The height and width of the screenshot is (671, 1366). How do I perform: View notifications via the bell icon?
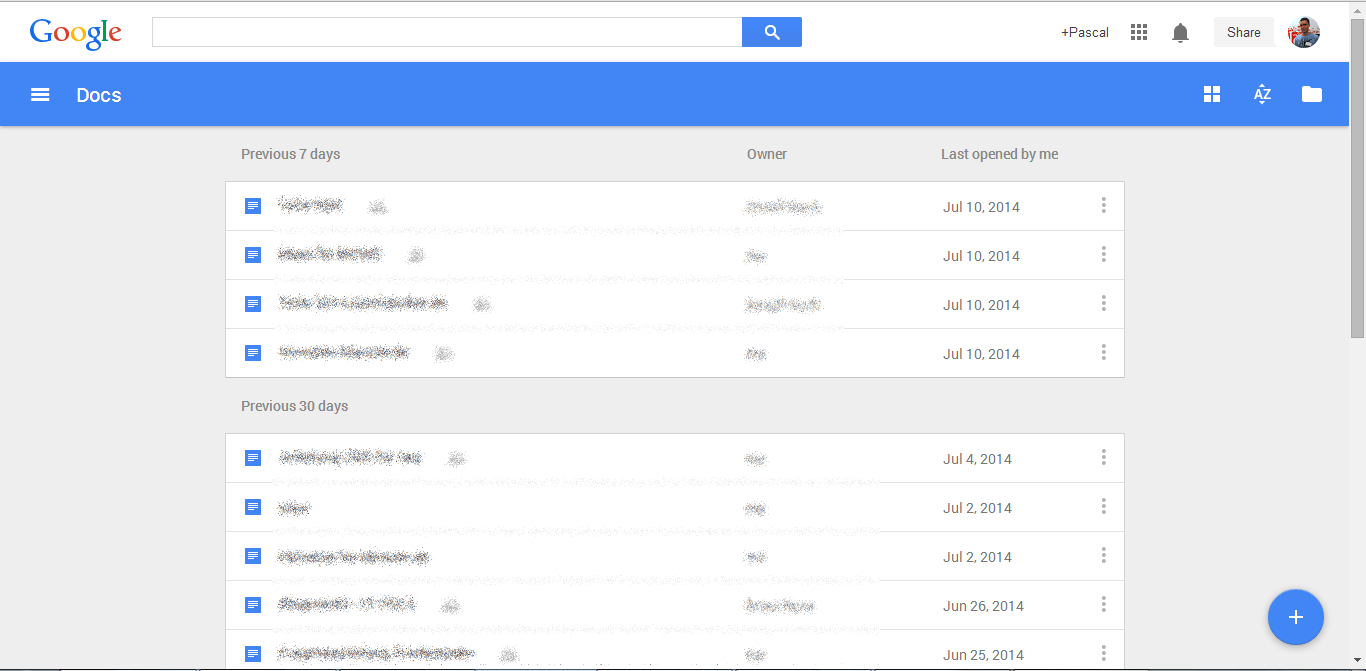pos(1180,33)
